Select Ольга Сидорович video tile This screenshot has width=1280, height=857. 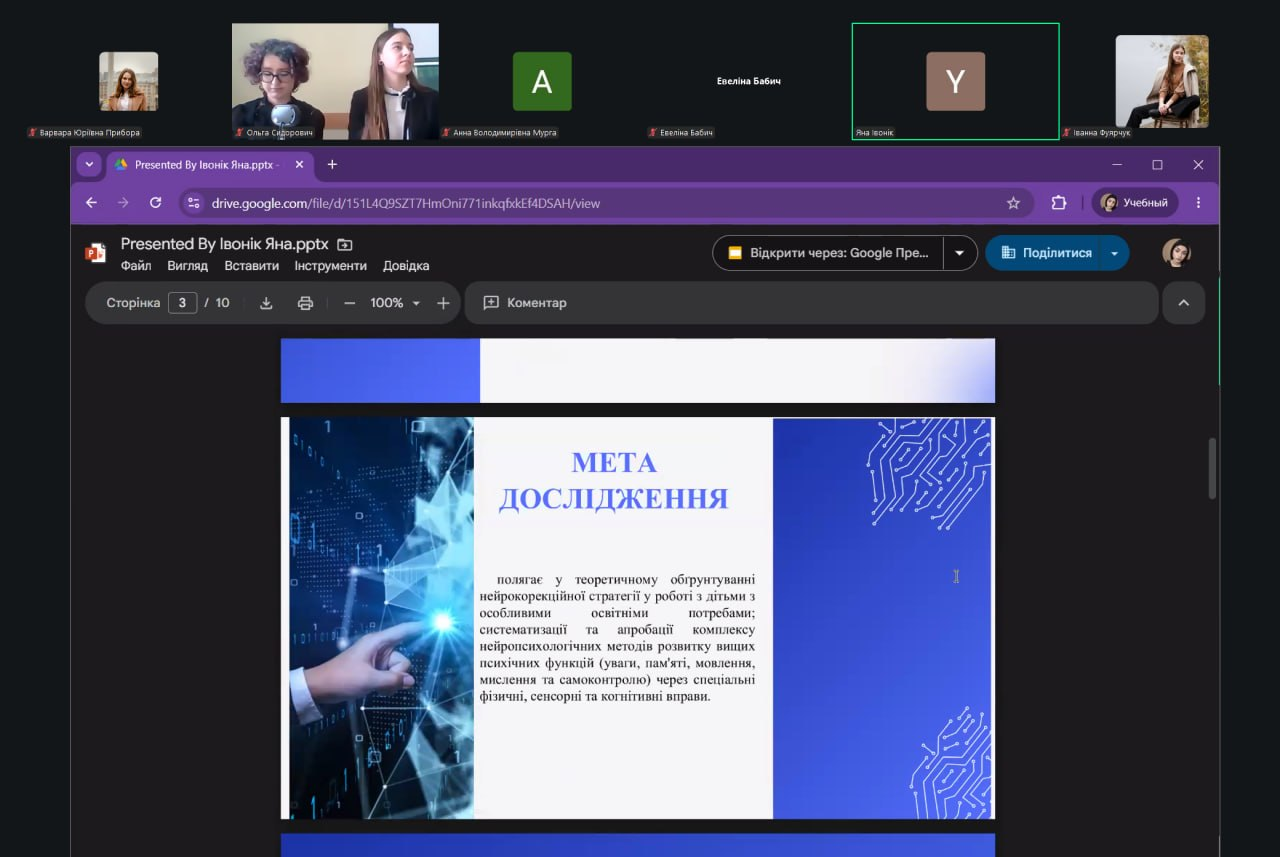tap(335, 81)
